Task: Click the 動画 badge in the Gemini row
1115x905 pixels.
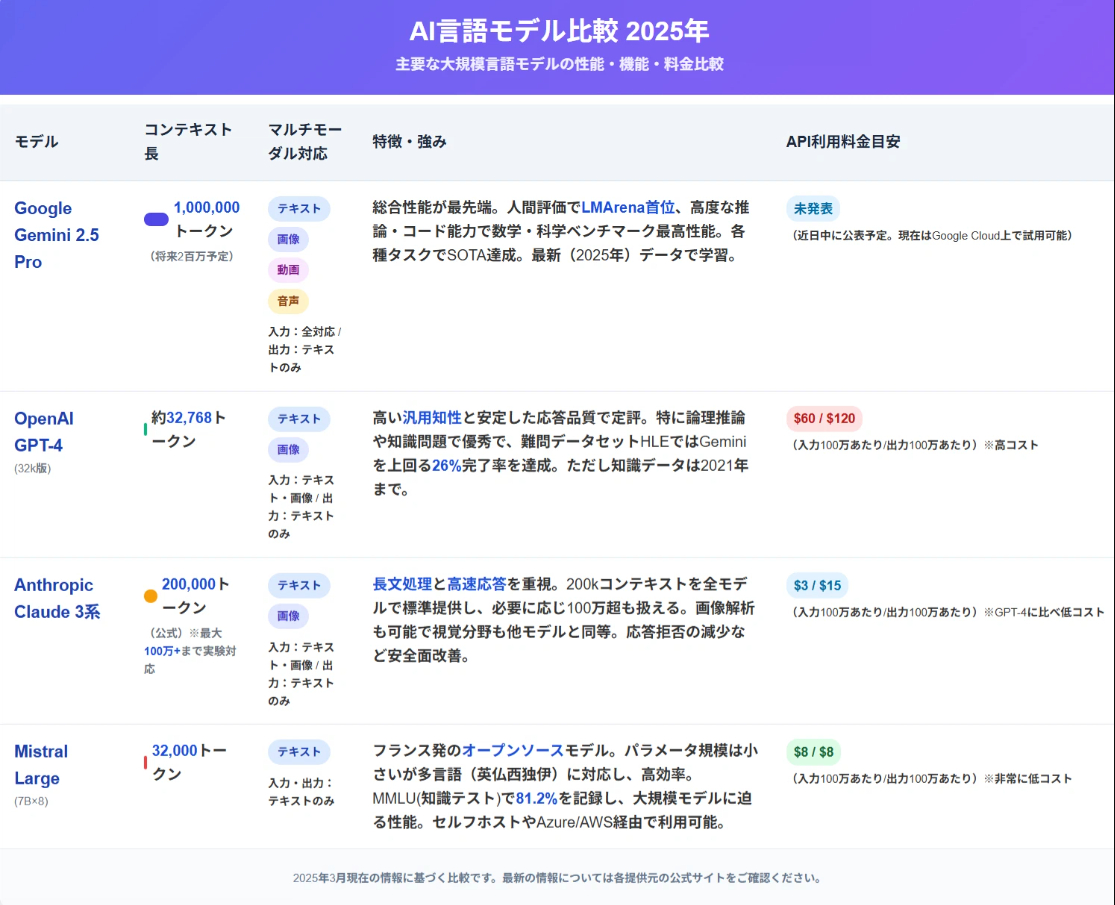Action: point(288,269)
